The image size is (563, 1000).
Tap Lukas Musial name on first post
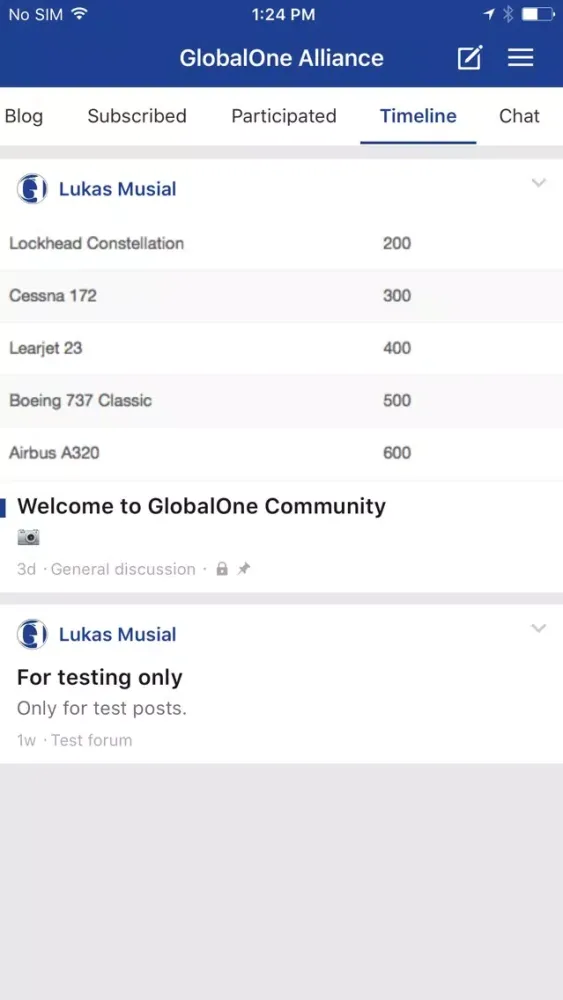pos(118,189)
